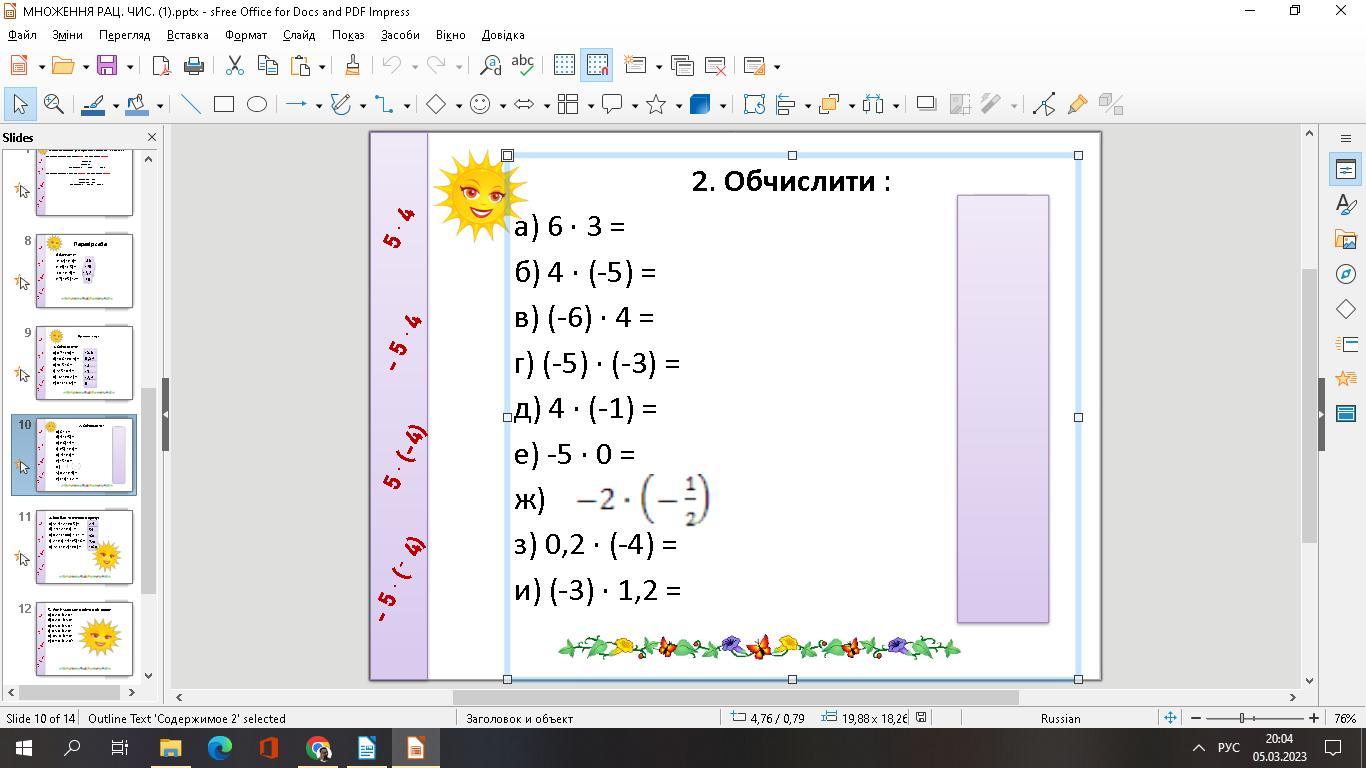This screenshot has width=1366, height=768.
Task: Click the Save document icon
Action: coord(107,66)
